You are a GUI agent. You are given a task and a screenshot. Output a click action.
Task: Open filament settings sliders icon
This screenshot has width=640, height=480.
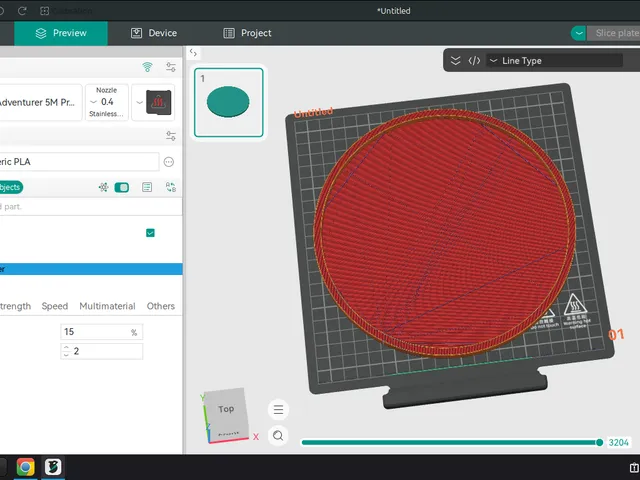(171, 136)
